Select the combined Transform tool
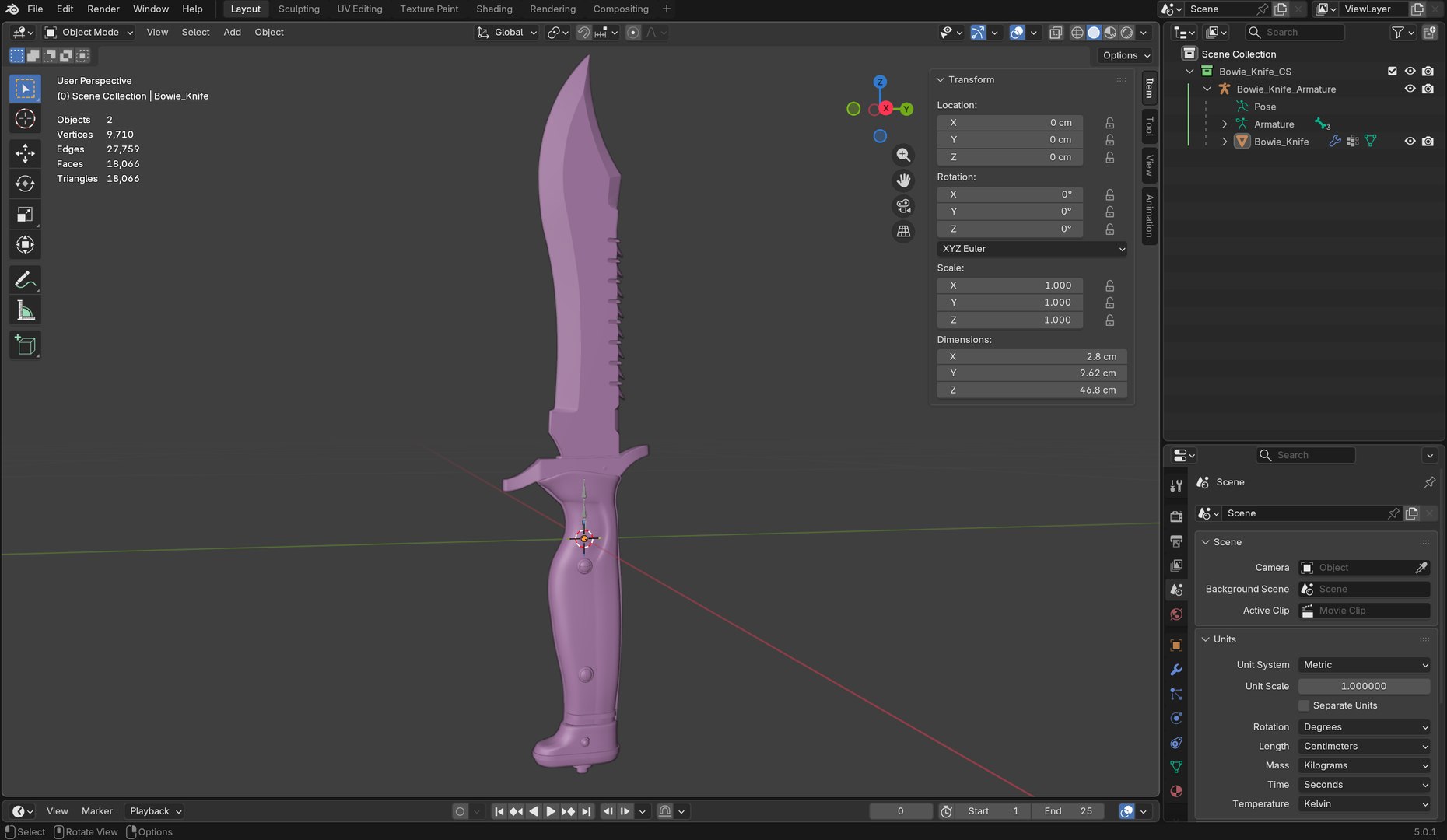 coord(25,245)
